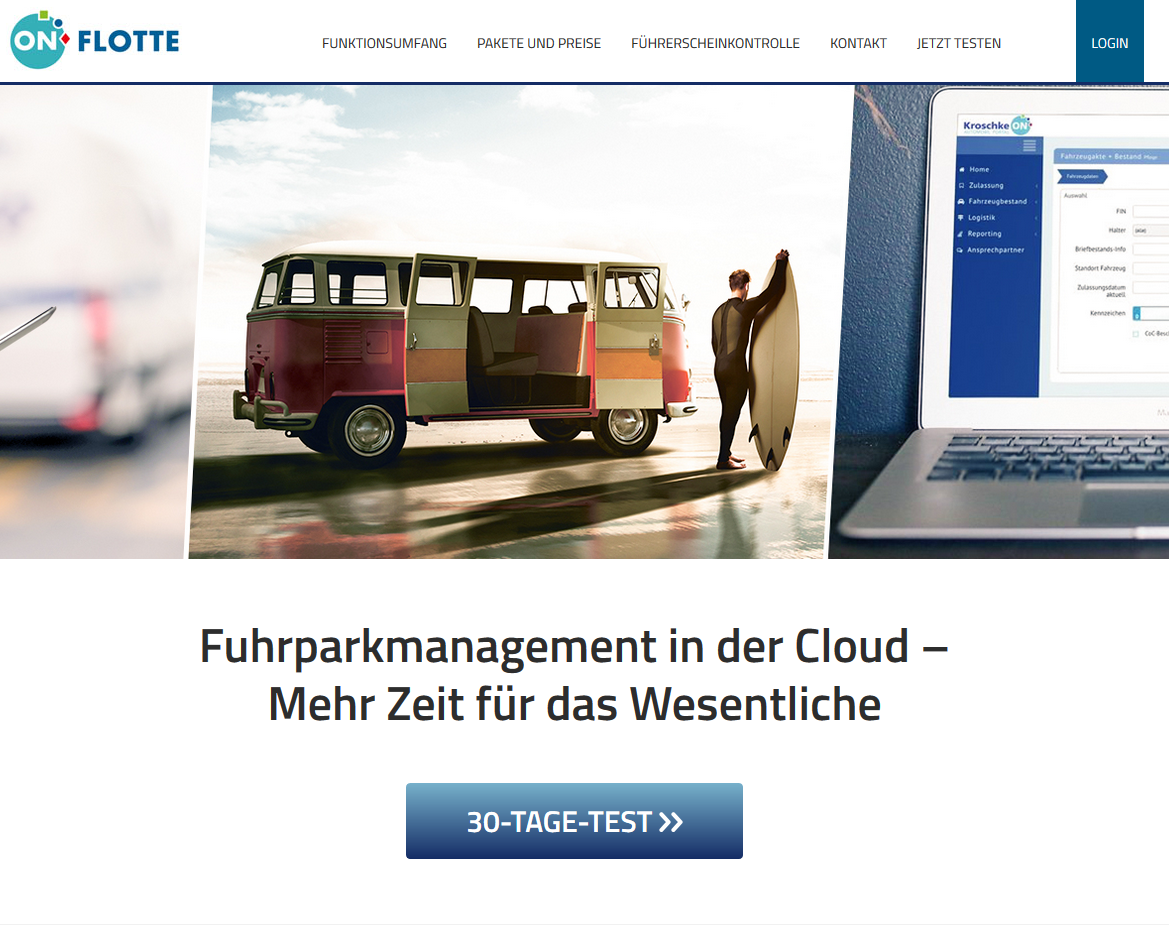1169x925 pixels.
Task: Open the Pakete und Preise page
Action: point(538,43)
